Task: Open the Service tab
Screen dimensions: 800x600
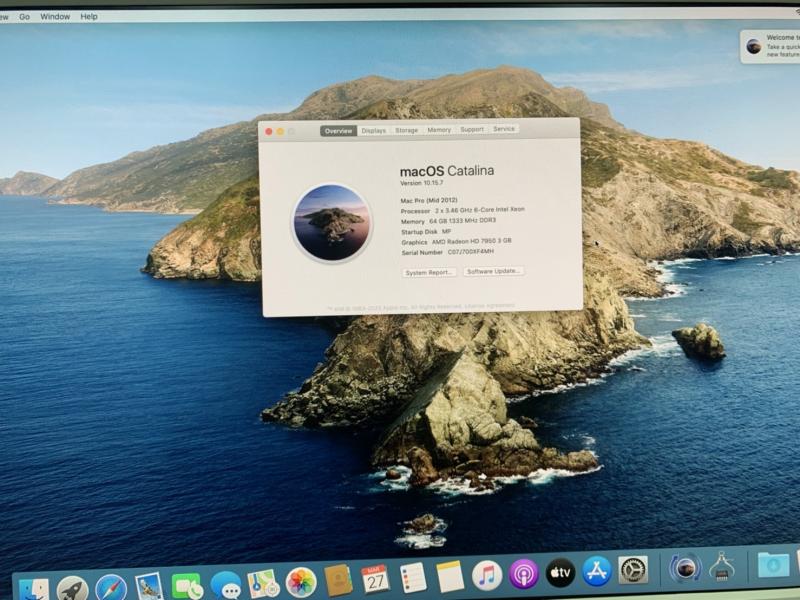Action: pyautogui.click(x=504, y=129)
